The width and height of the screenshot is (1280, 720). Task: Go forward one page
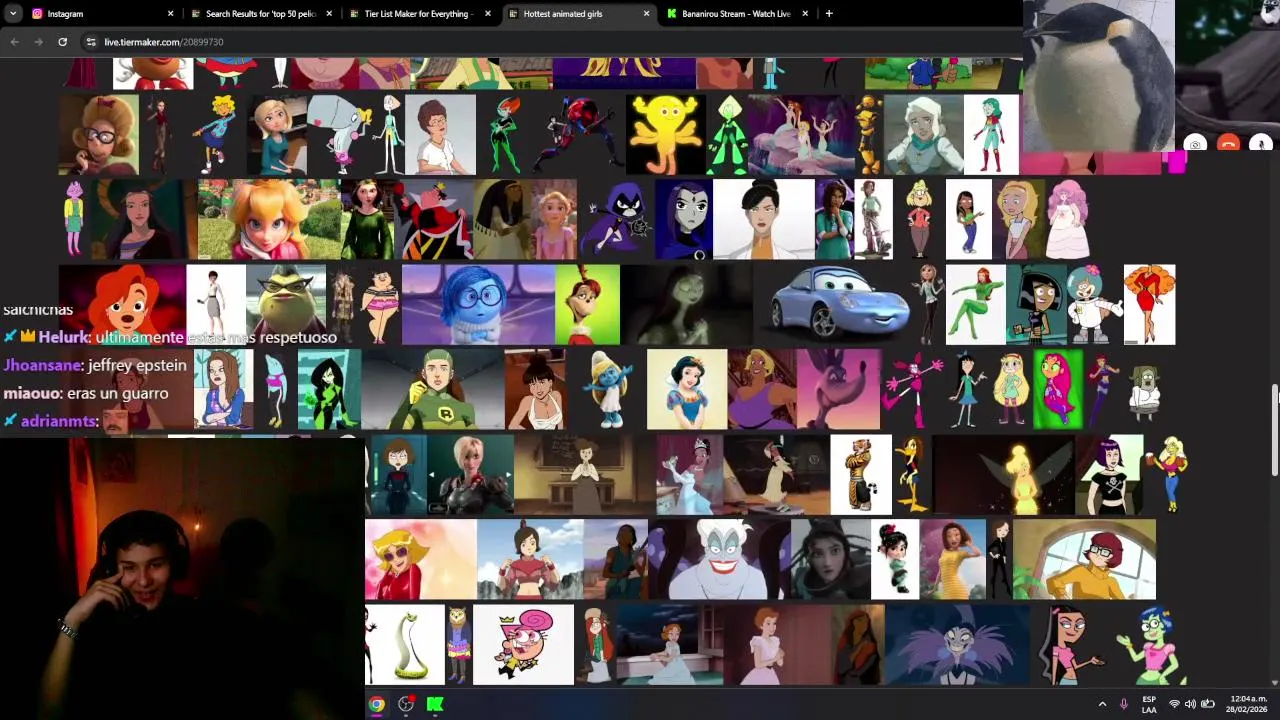[x=38, y=42]
